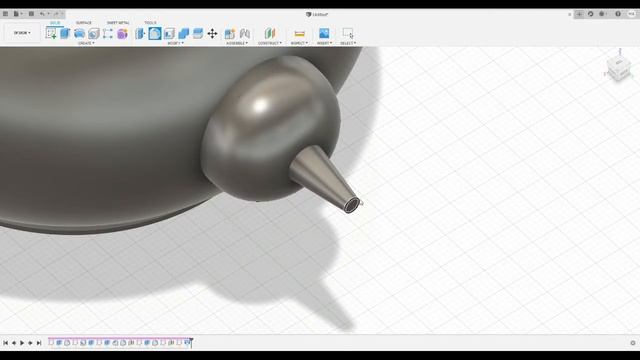The image size is (640, 360).
Task: Select the Joint tool
Action: (244, 33)
